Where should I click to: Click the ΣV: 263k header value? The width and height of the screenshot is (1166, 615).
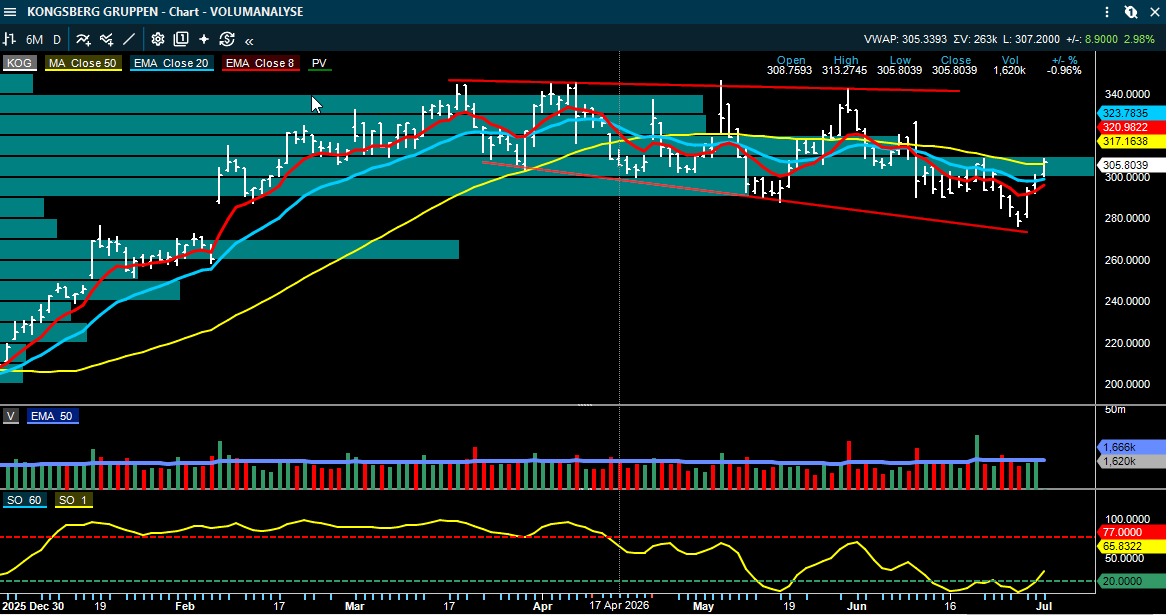tap(975, 39)
